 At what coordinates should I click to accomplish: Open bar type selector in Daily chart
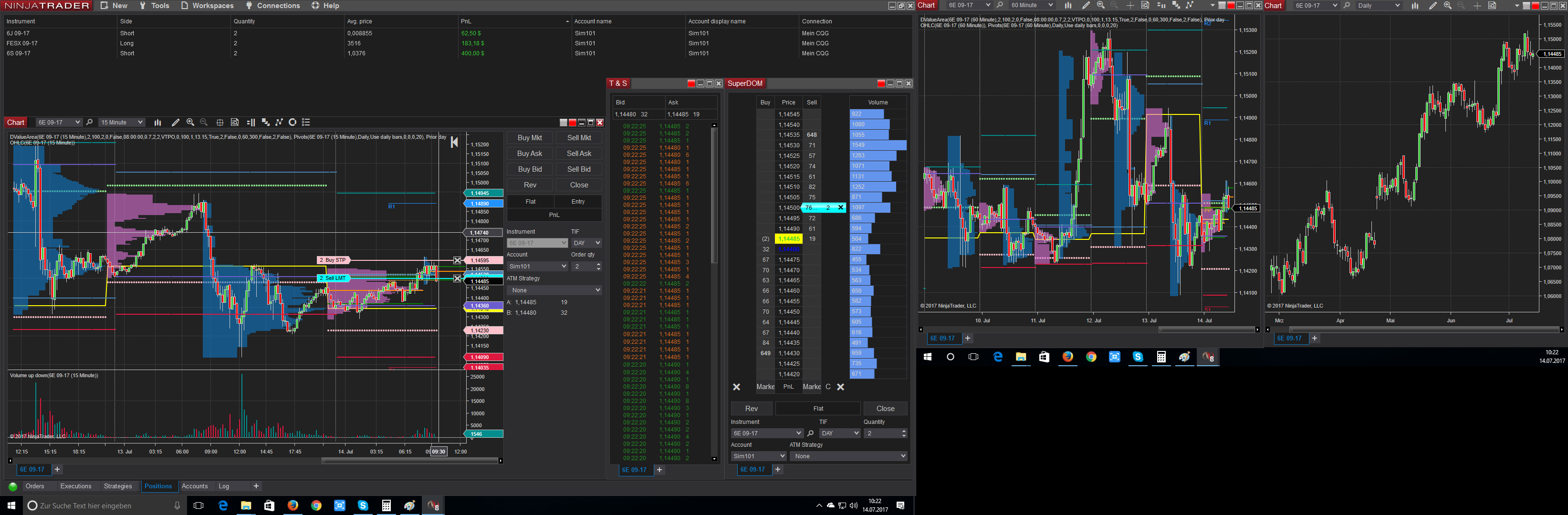click(1415, 5)
